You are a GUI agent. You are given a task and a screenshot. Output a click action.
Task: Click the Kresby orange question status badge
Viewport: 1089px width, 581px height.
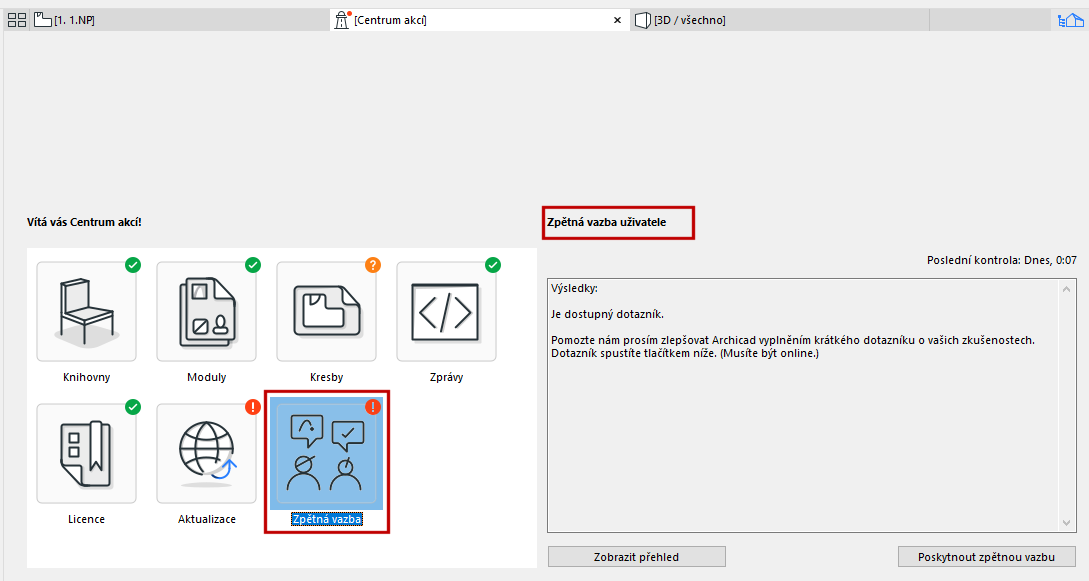point(373,264)
